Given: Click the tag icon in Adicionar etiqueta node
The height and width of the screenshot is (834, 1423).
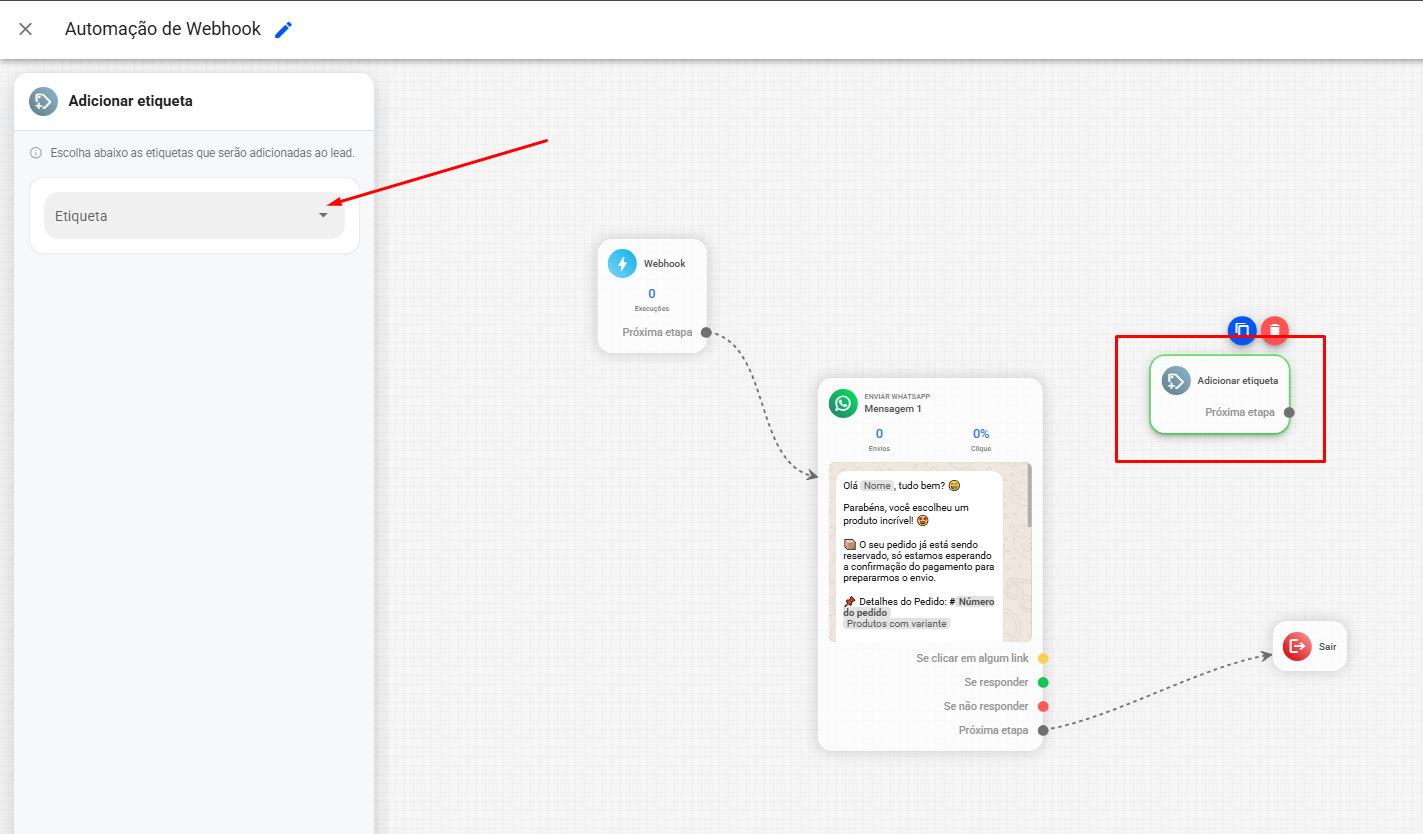Looking at the screenshot, I should click(x=1176, y=380).
